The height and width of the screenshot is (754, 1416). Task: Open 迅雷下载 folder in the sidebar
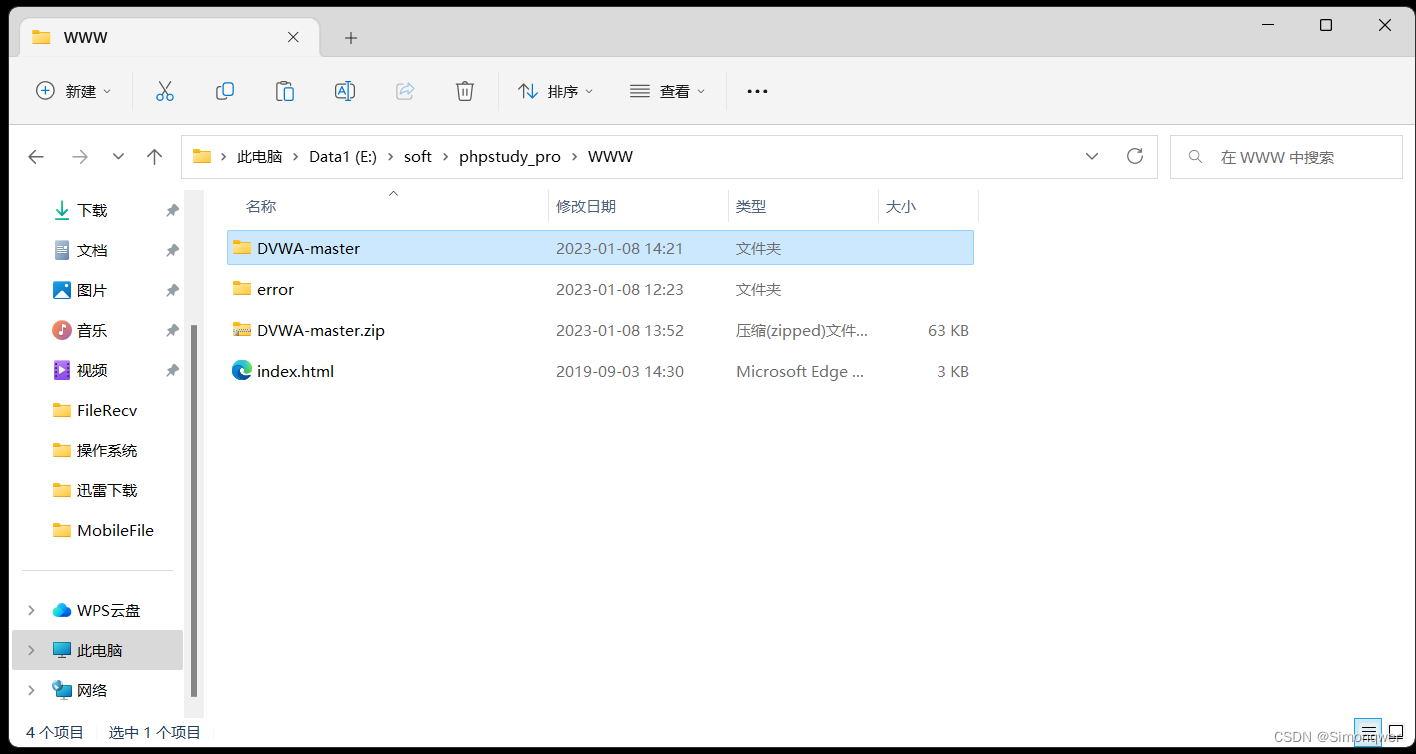click(x=107, y=490)
